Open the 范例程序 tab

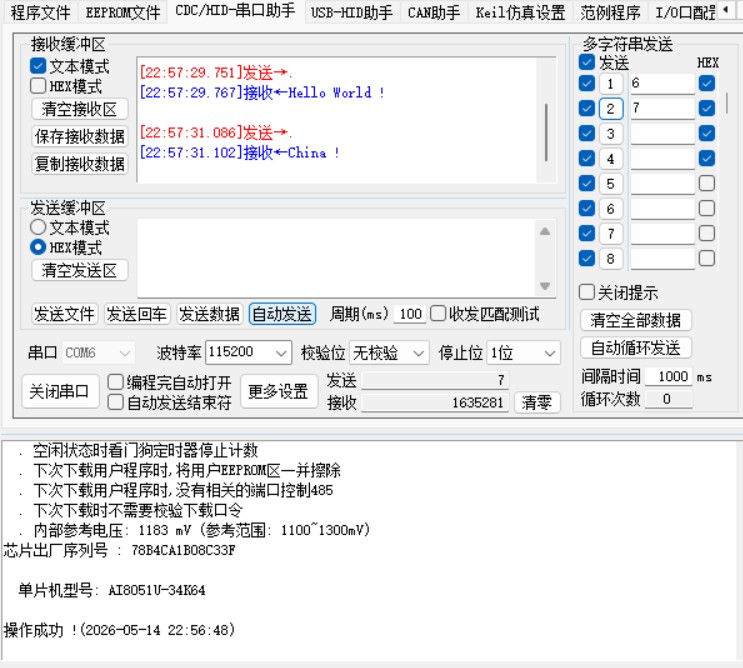click(x=610, y=12)
